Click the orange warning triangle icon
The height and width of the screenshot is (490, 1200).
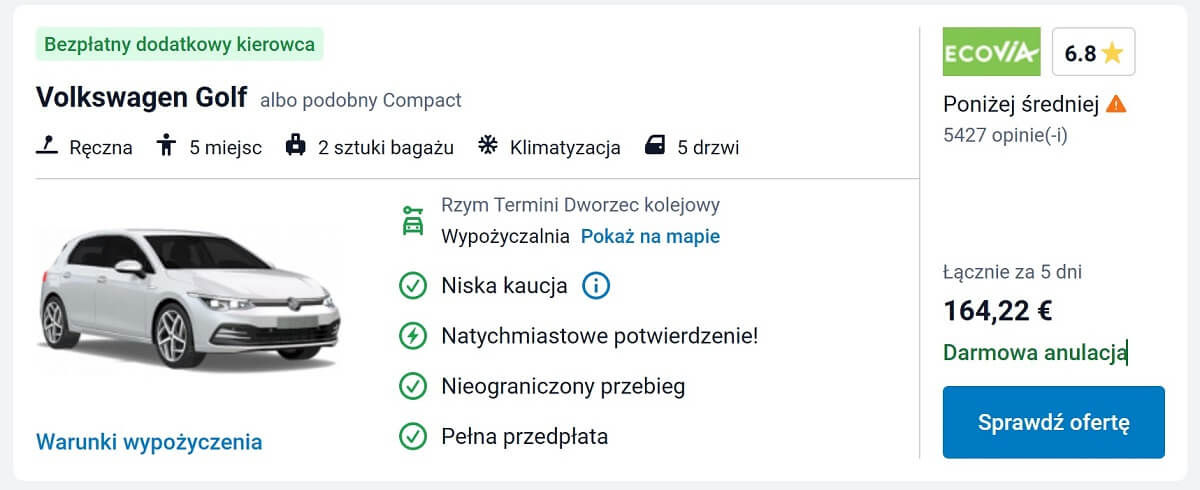tap(1117, 103)
